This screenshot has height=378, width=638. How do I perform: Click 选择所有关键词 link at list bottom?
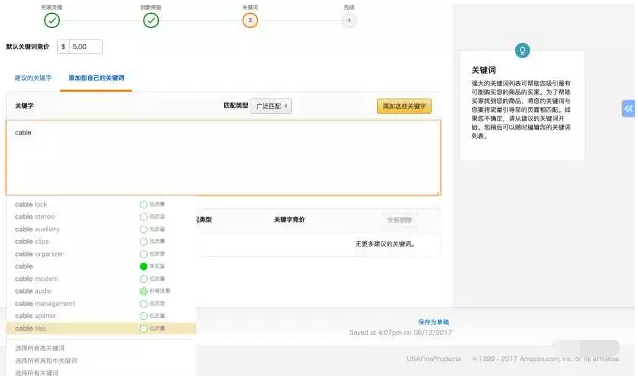click(x=37, y=373)
